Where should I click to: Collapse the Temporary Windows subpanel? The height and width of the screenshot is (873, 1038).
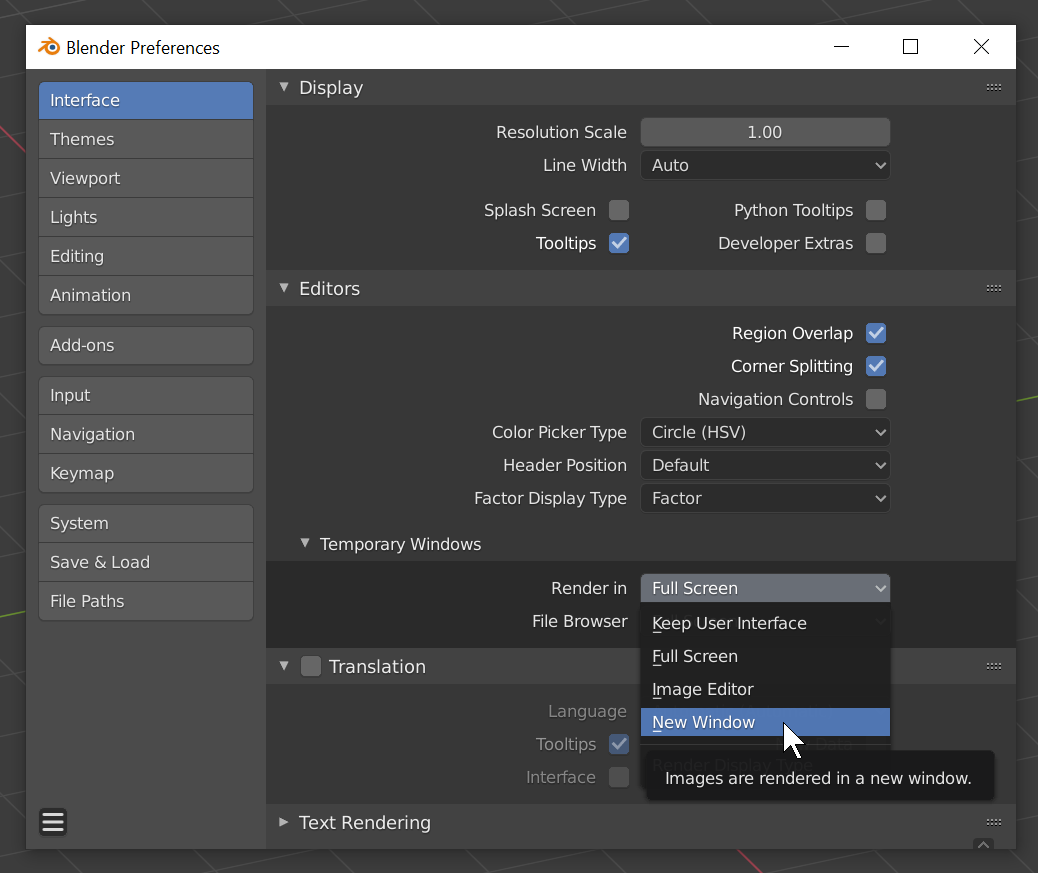pos(306,544)
